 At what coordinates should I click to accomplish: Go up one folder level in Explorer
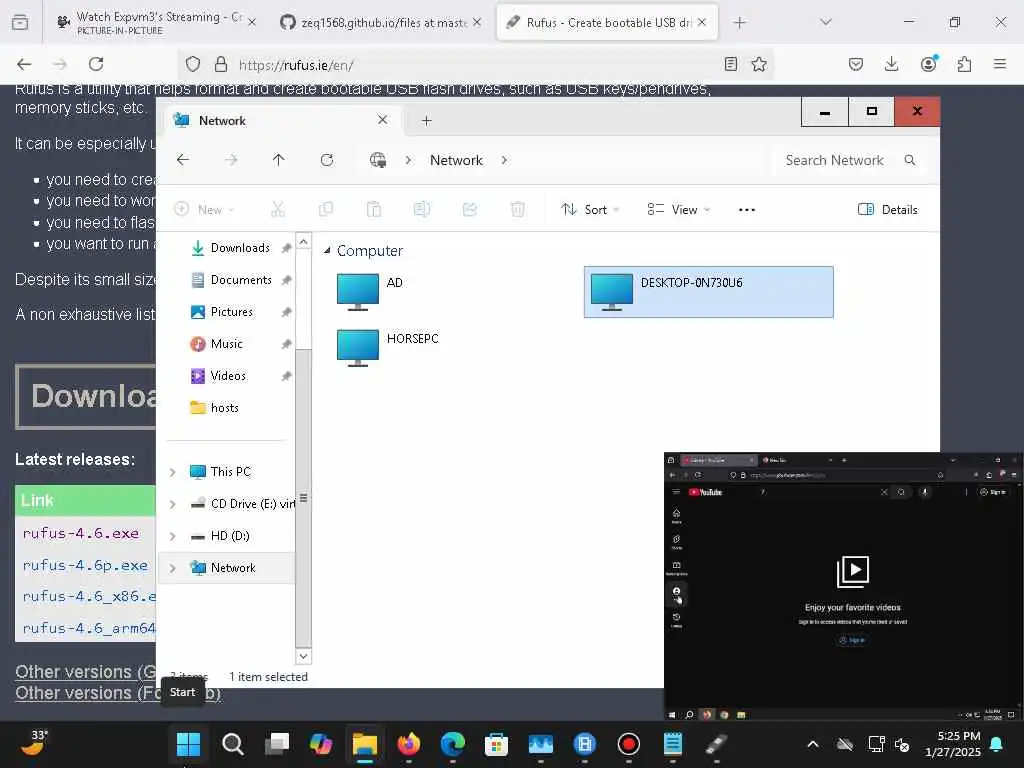(x=278, y=160)
